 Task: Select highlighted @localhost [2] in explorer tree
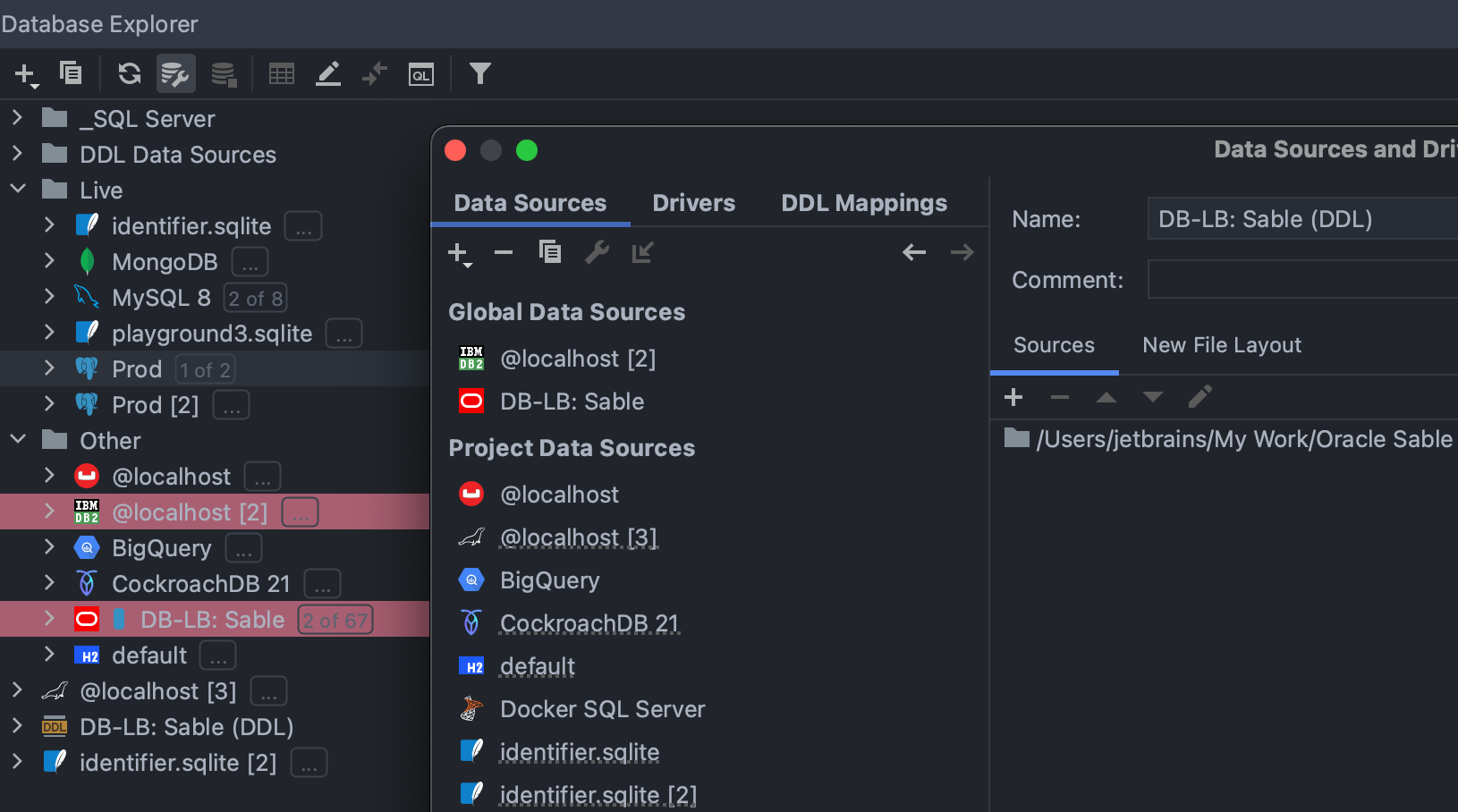click(x=190, y=512)
